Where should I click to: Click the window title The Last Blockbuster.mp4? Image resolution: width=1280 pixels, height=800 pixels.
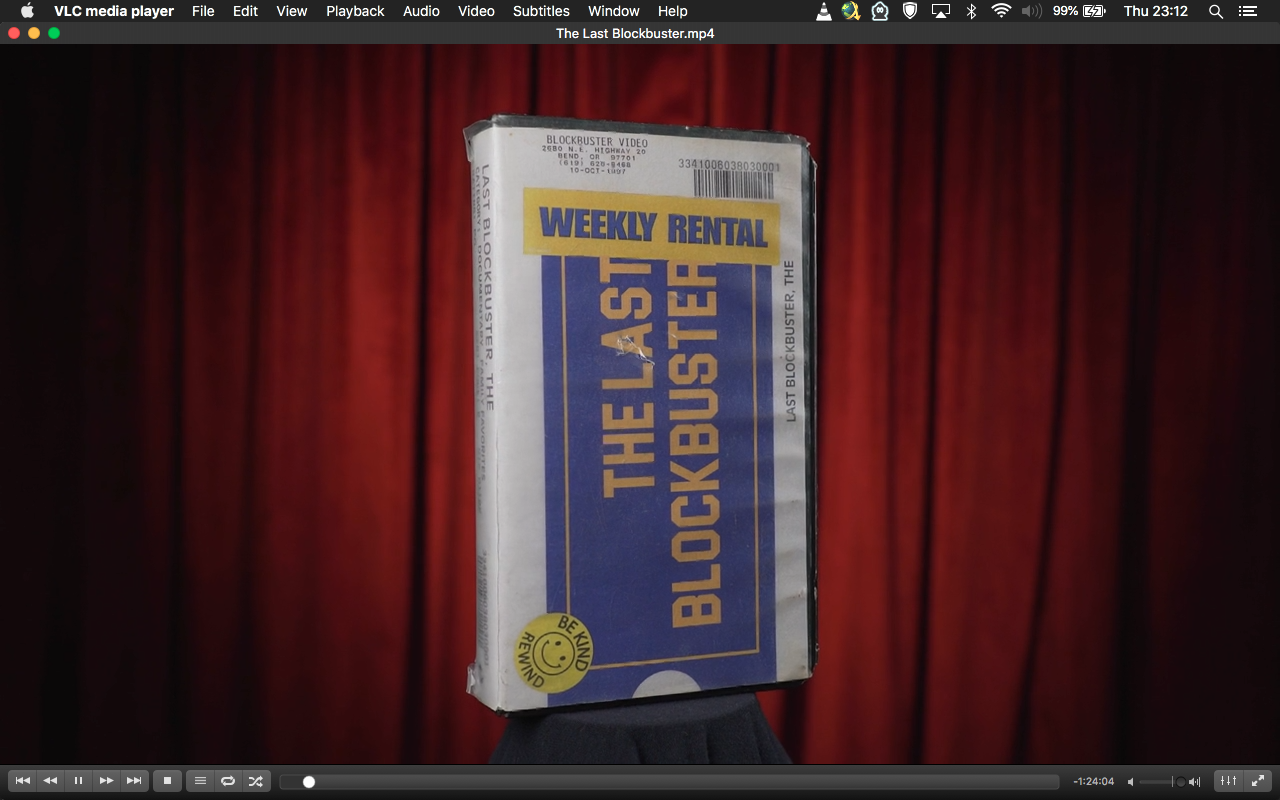[x=635, y=33]
